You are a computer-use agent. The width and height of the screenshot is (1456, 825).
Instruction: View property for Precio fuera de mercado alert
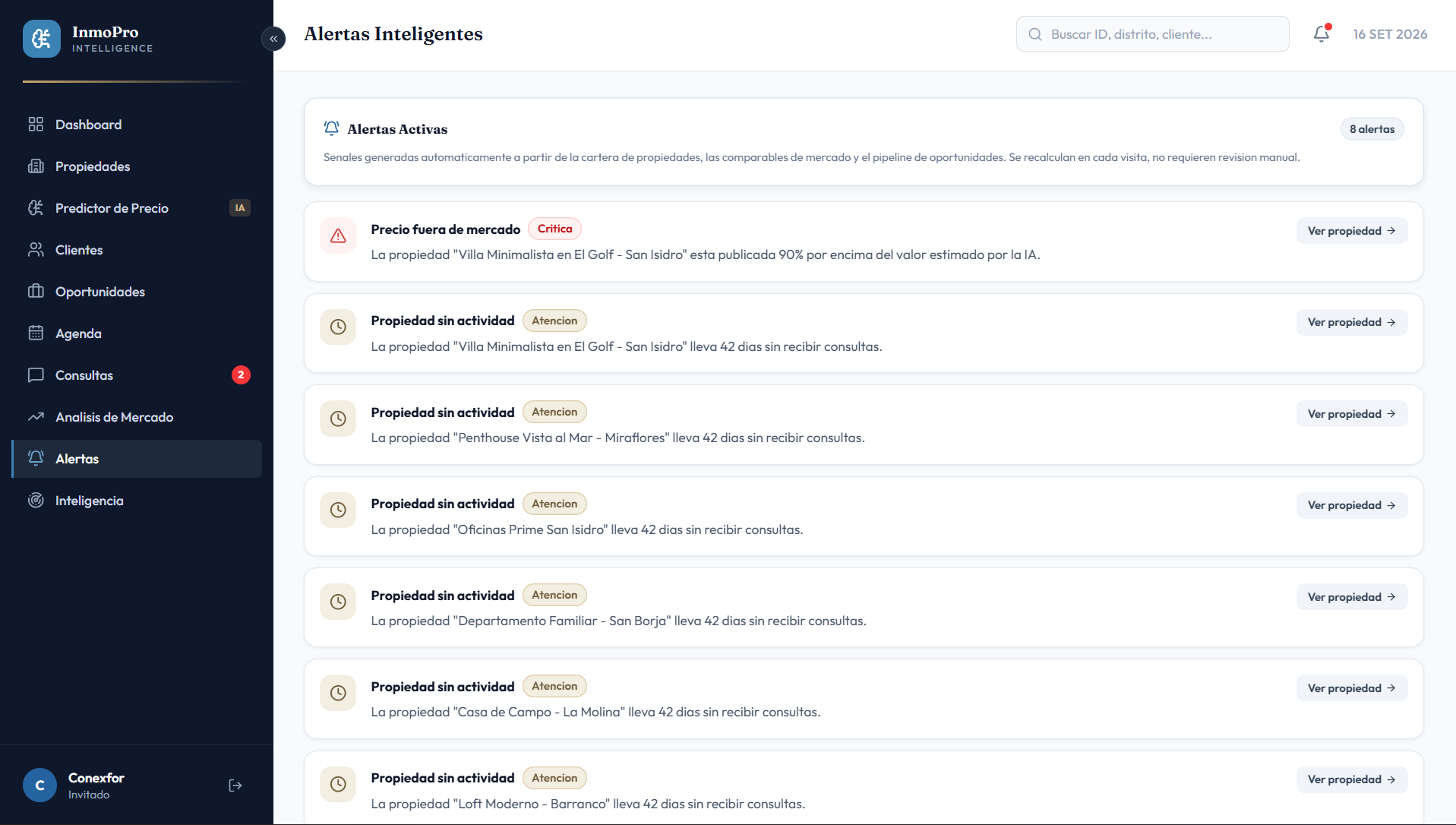(x=1351, y=231)
